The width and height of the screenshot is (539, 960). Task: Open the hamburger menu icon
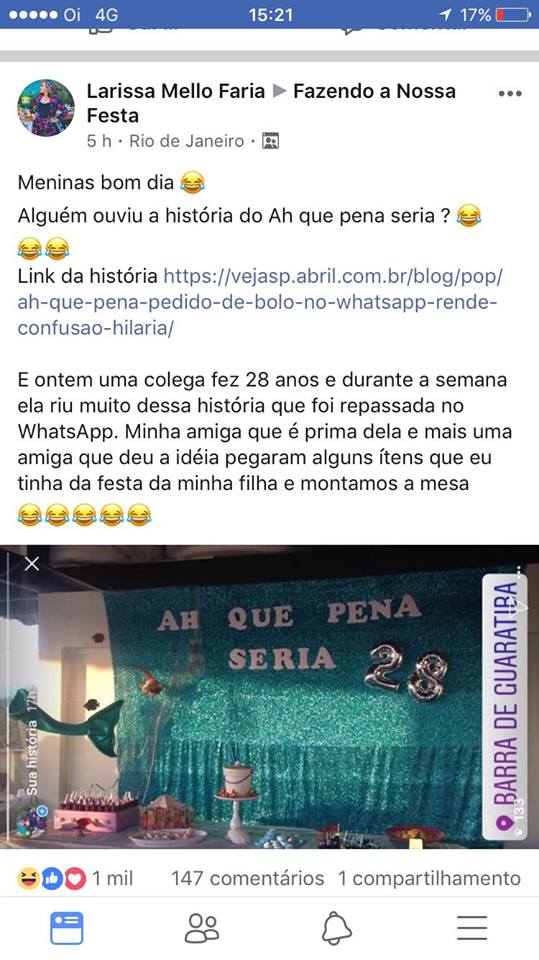(x=472, y=928)
